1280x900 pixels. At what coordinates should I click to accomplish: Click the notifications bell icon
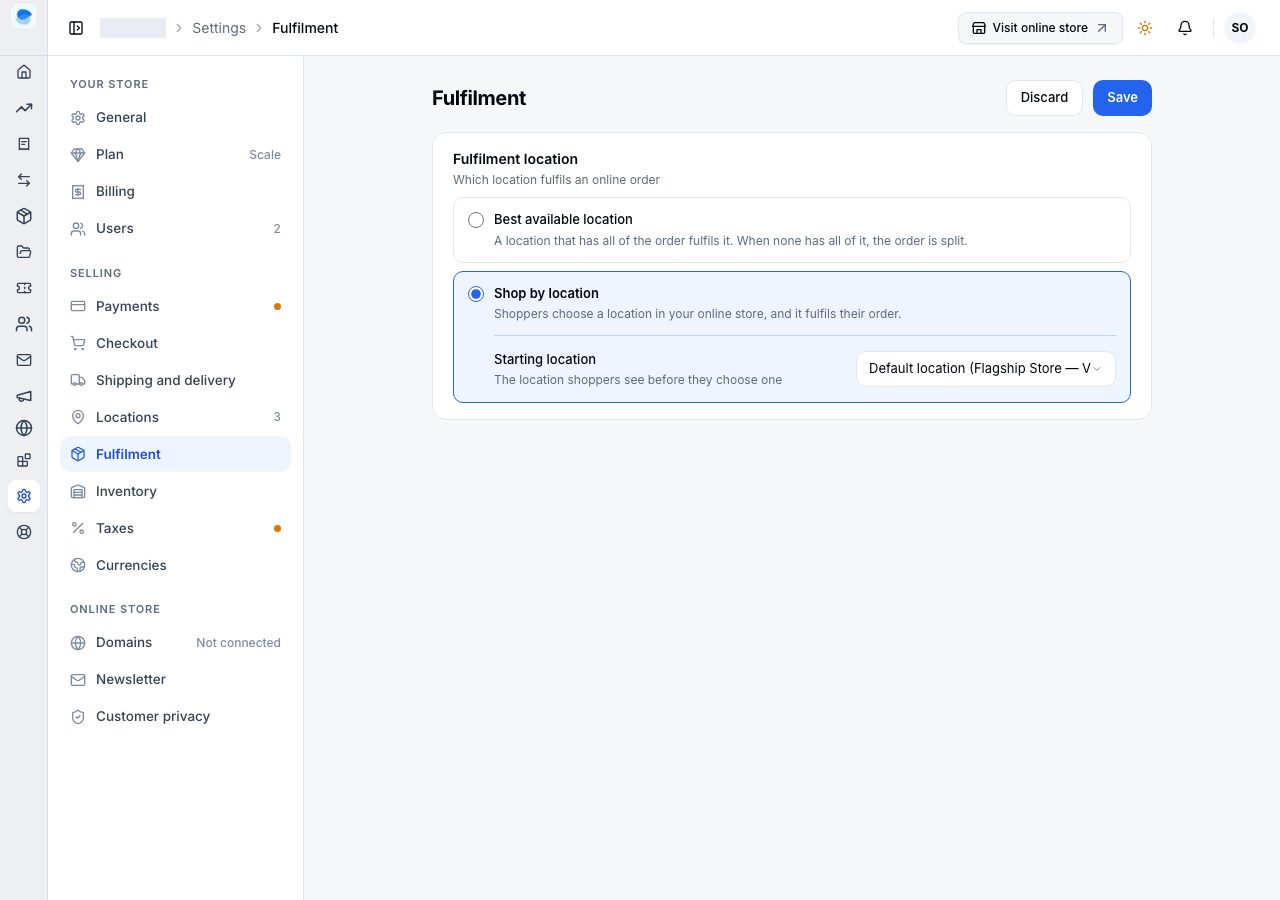(x=1185, y=28)
